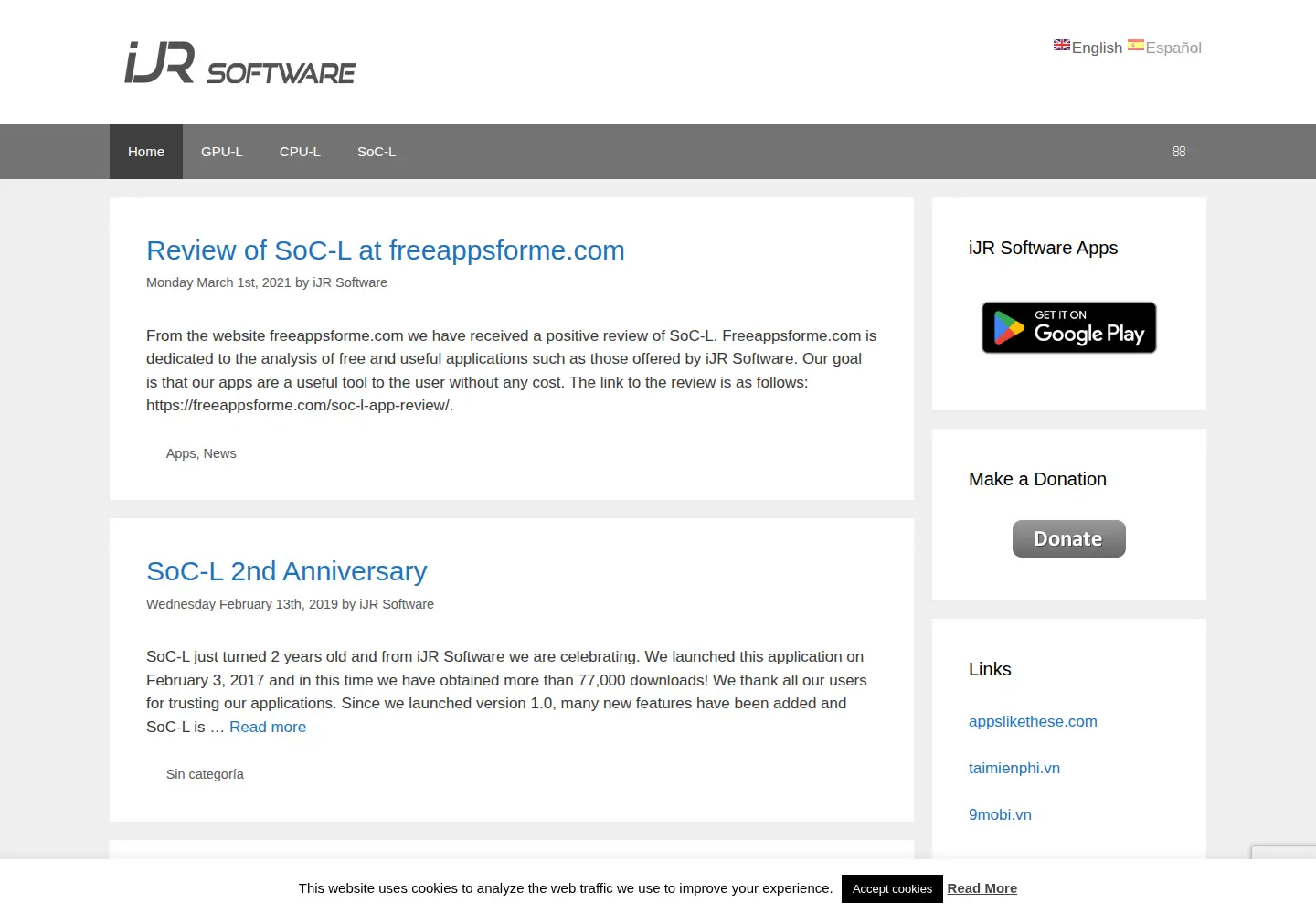Switch language to English
The width and height of the screenshot is (1316, 914).
(x=1097, y=48)
